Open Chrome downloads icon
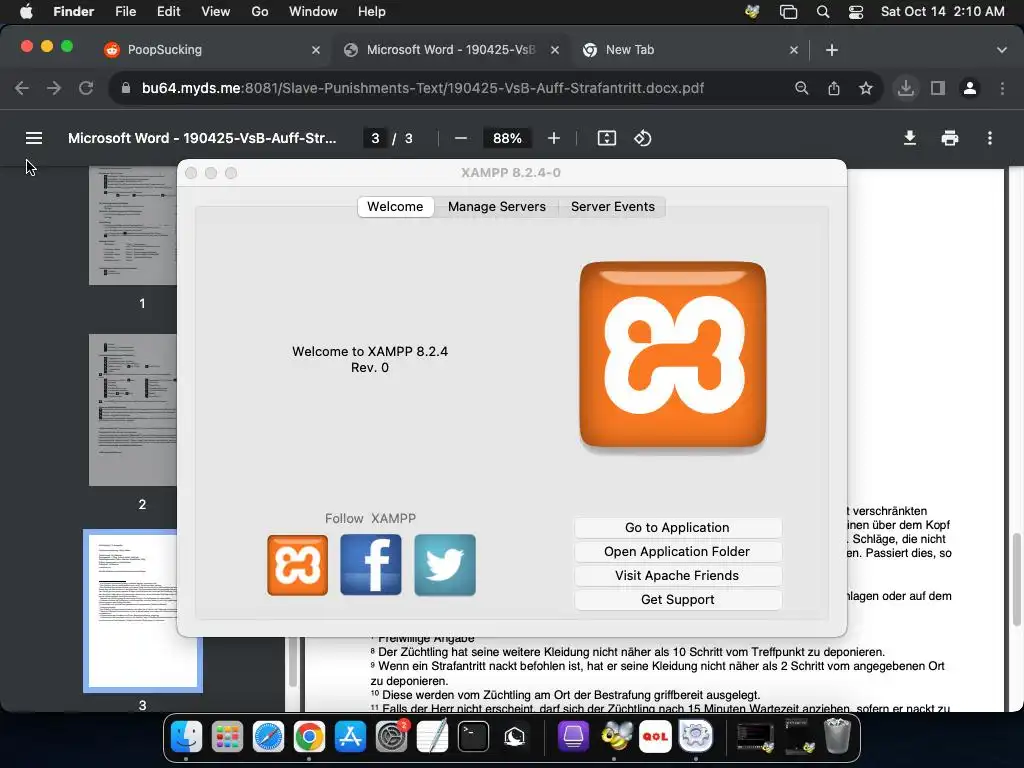This screenshot has height=768, width=1024. click(906, 88)
